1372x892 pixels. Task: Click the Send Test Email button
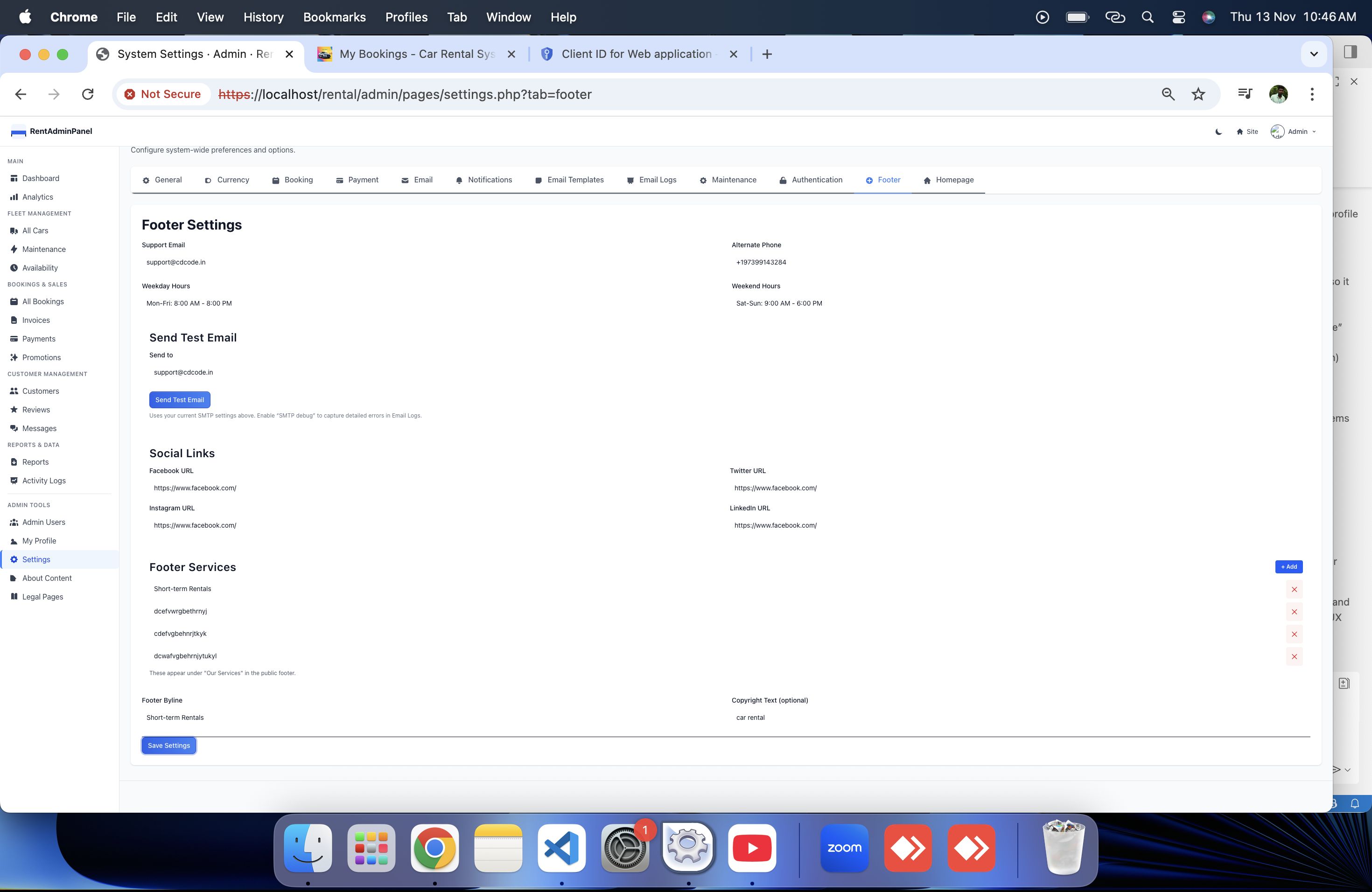179,399
